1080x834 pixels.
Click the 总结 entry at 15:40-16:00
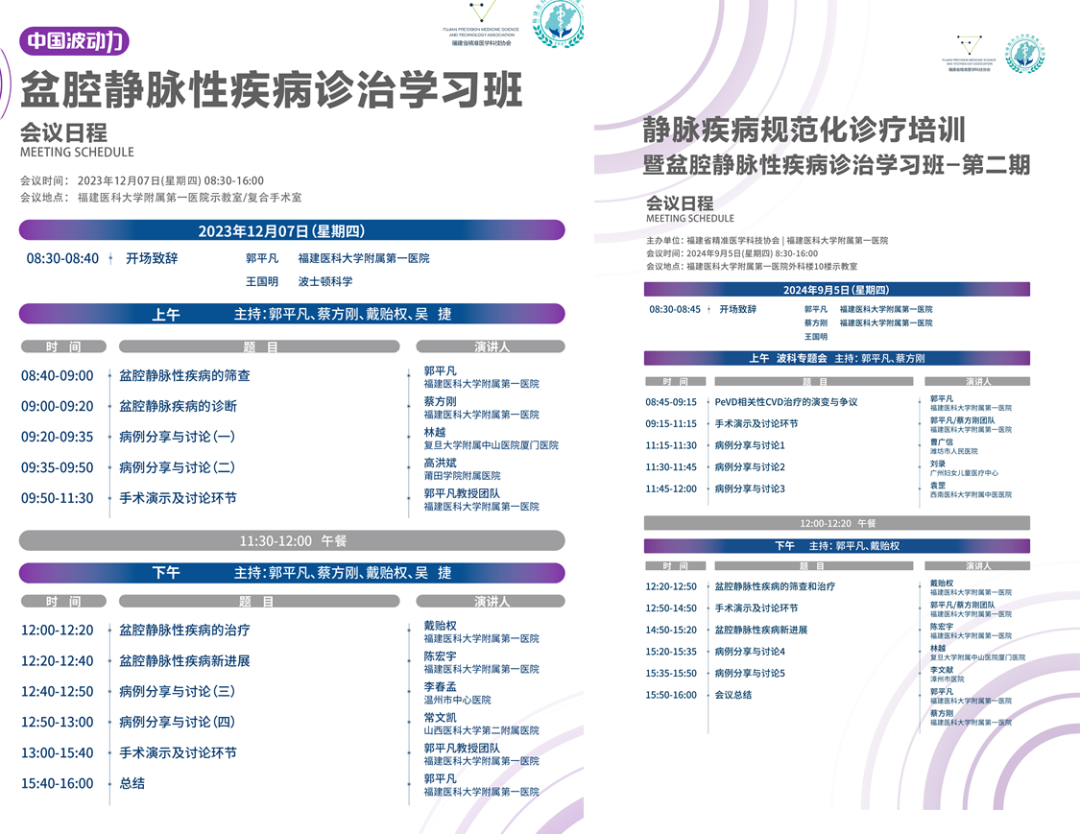(132, 783)
